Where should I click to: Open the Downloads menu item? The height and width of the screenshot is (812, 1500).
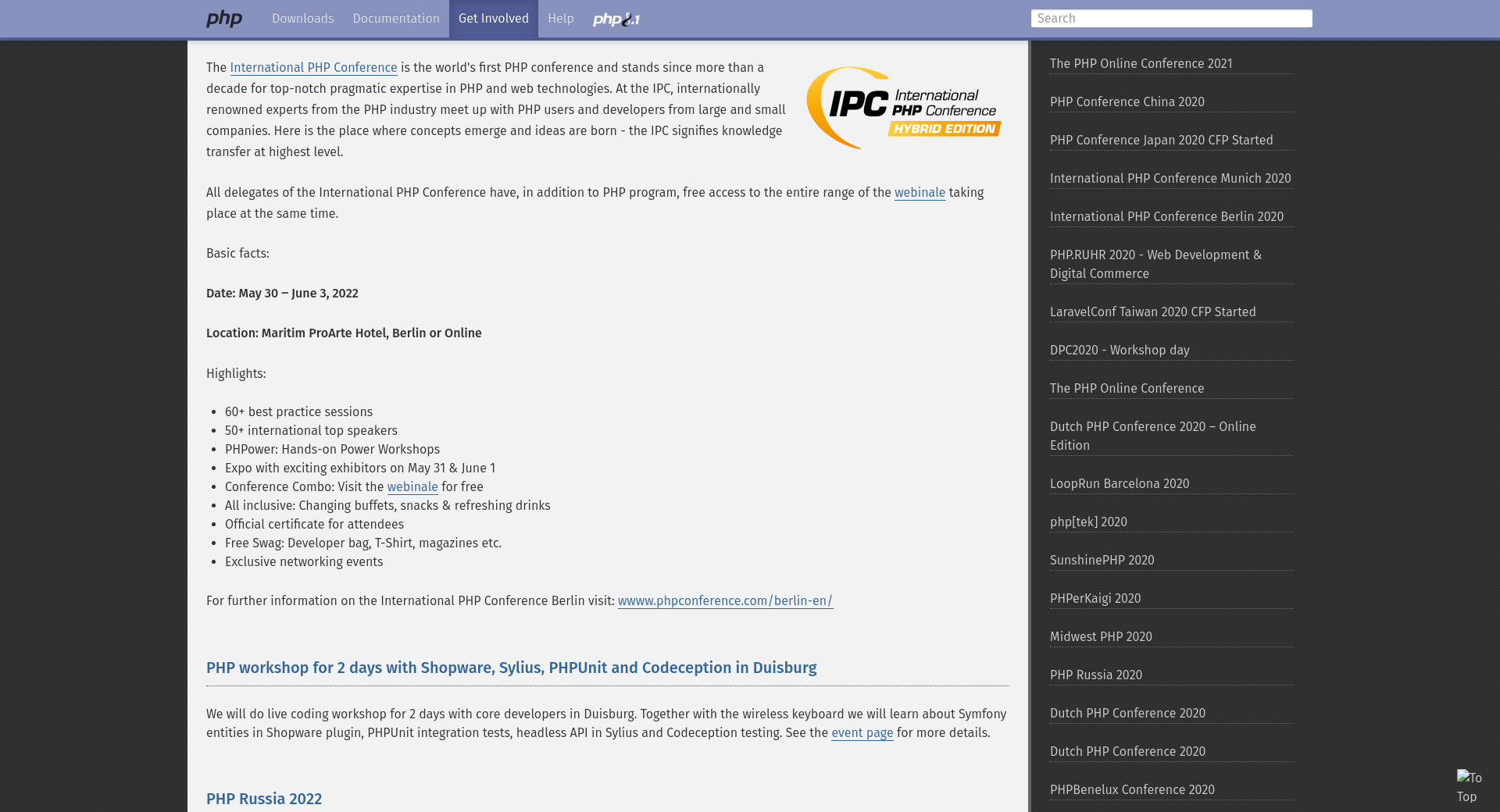click(x=303, y=19)
